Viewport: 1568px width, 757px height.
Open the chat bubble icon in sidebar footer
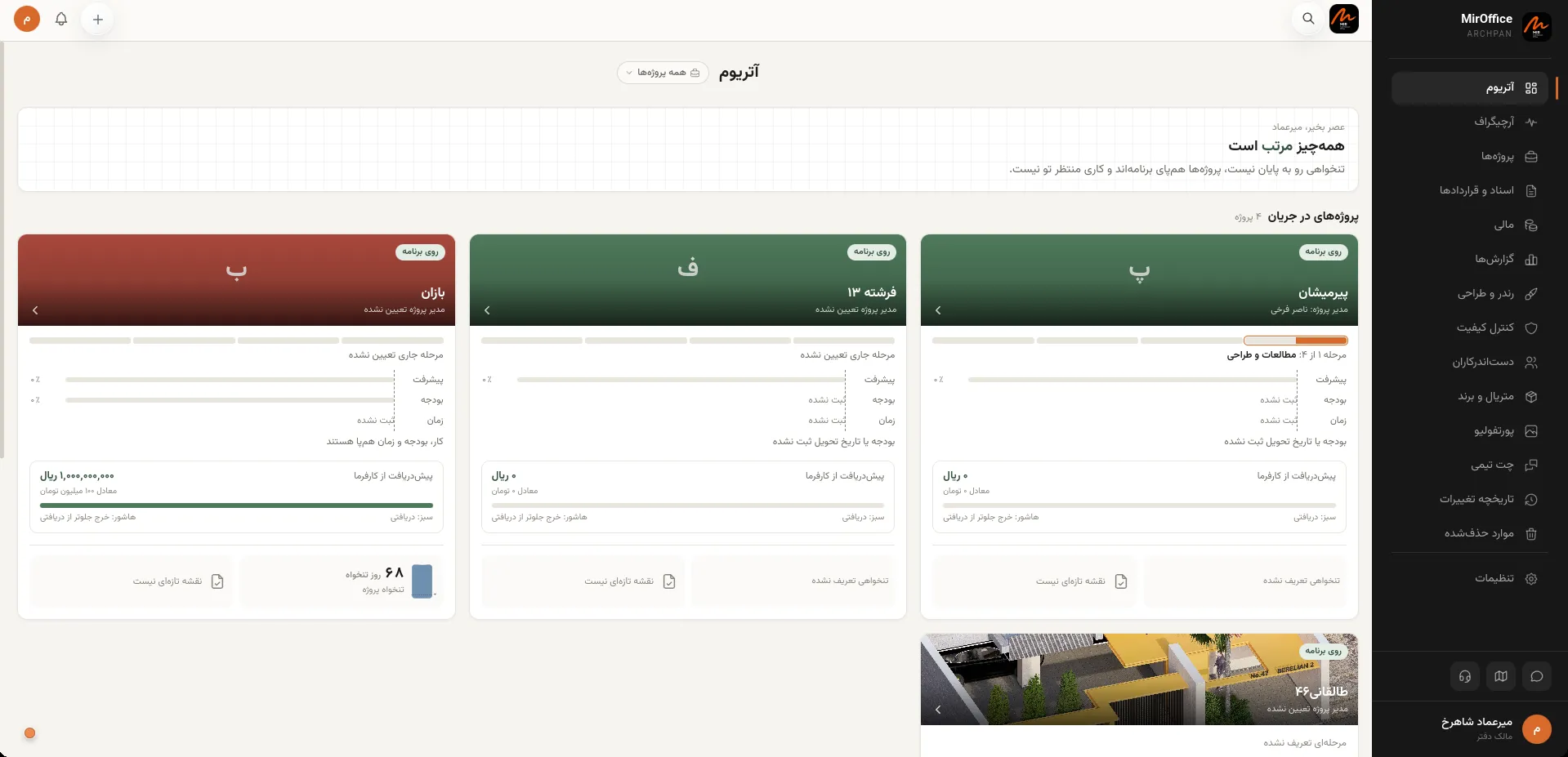click(x=1537, y=676)
